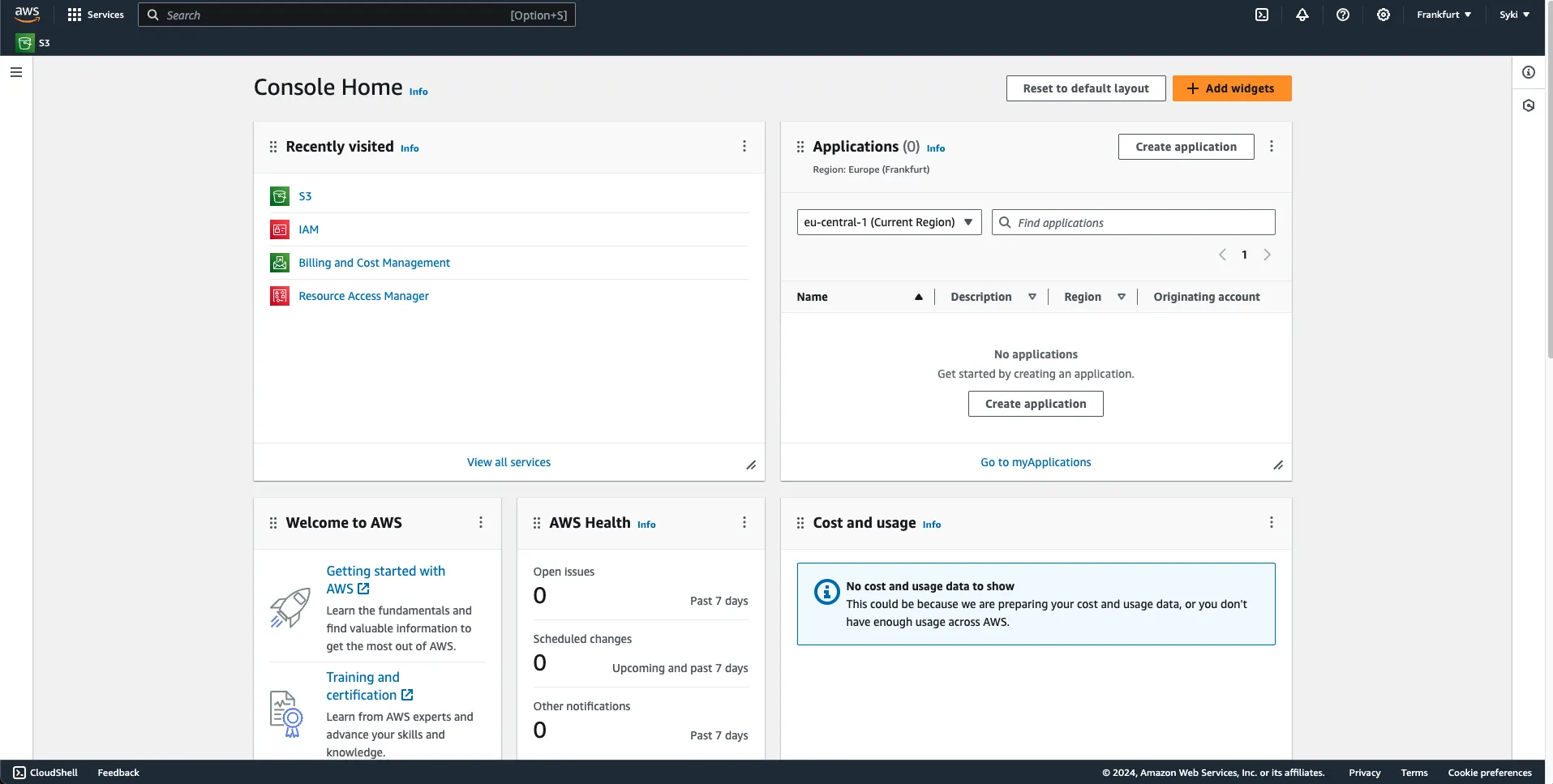Open the Recently visited widget options menu
This screenshot has width=1553, height=784.
click(x=744, y=146)
